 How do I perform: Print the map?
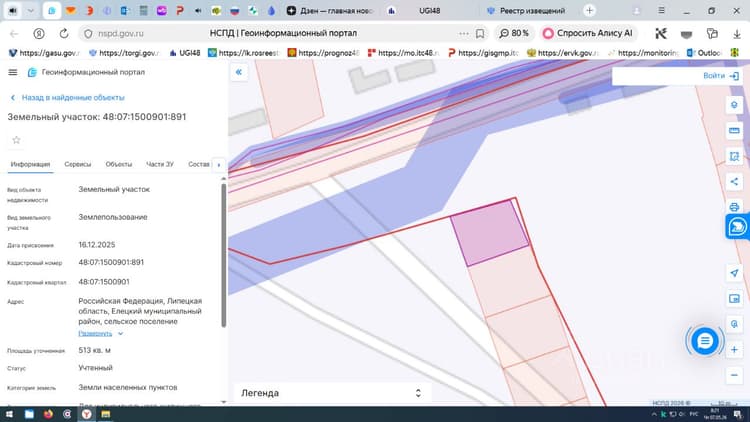[x=734, y=207]
